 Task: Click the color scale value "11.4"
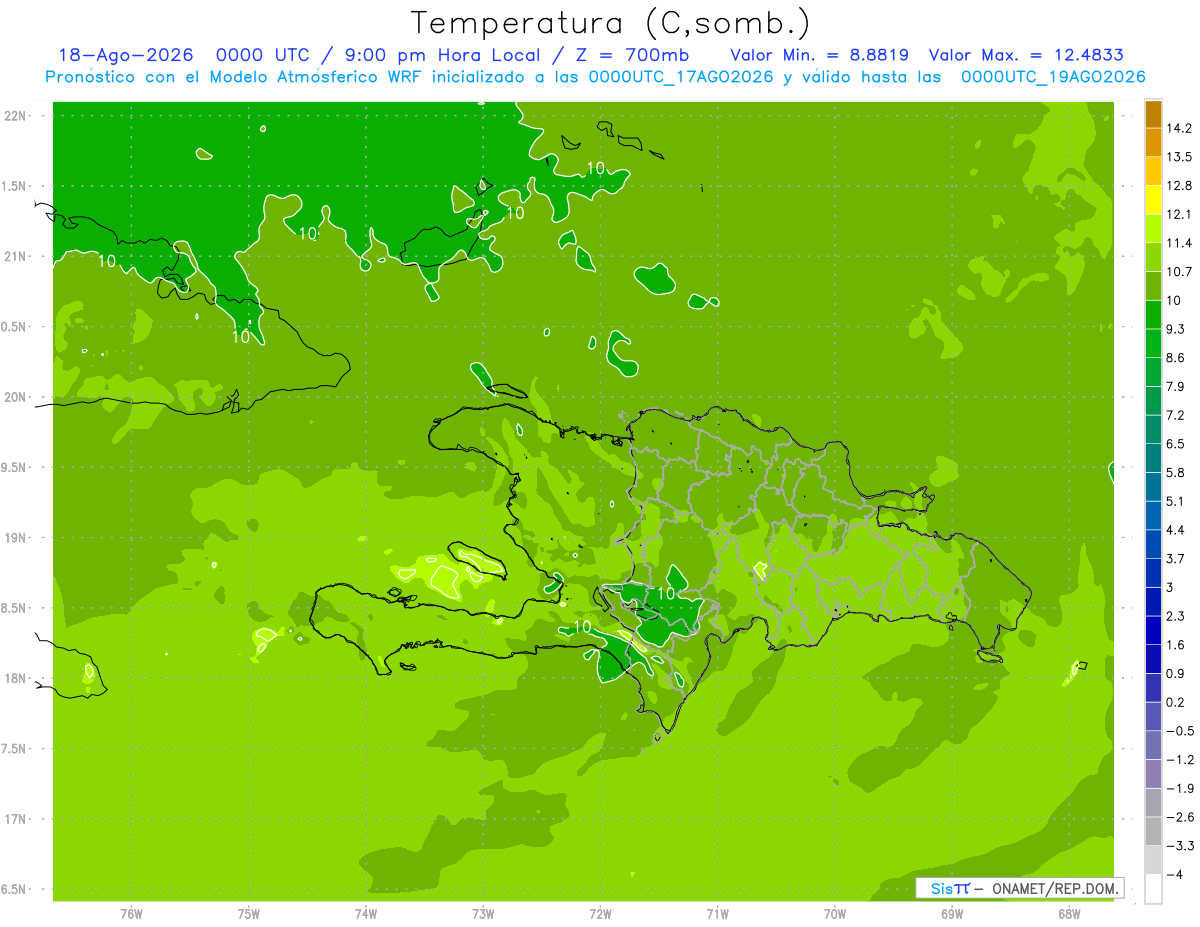pyautogui.click(x=1180, y=243)
